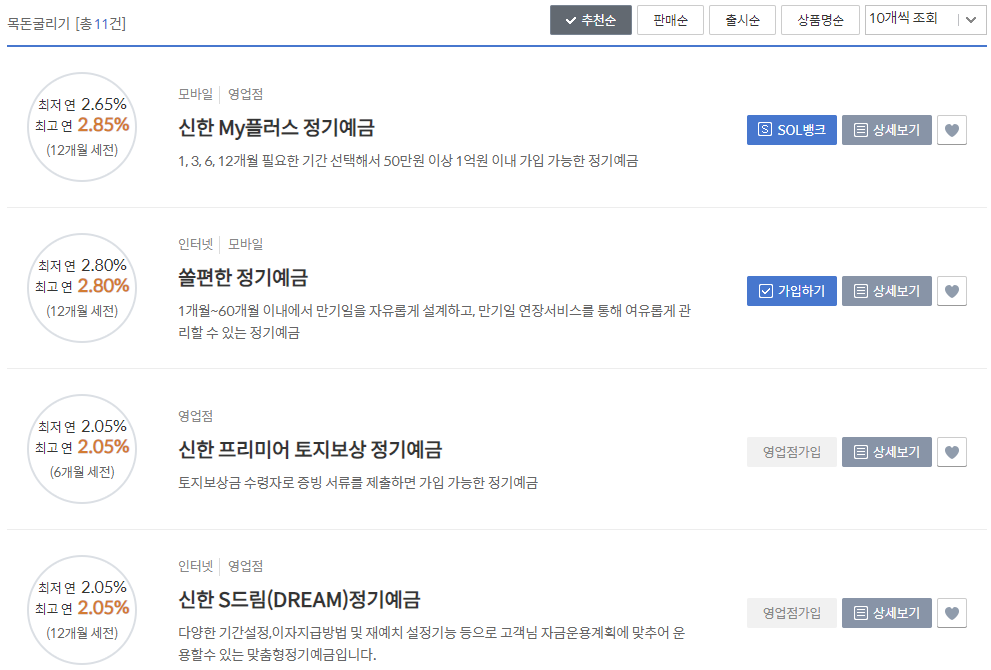The height and width of the screenshot is (670, 991).
Task: View 상세보기 for 신한 My플러스 정기예금
Action: [x=887, y=130]
